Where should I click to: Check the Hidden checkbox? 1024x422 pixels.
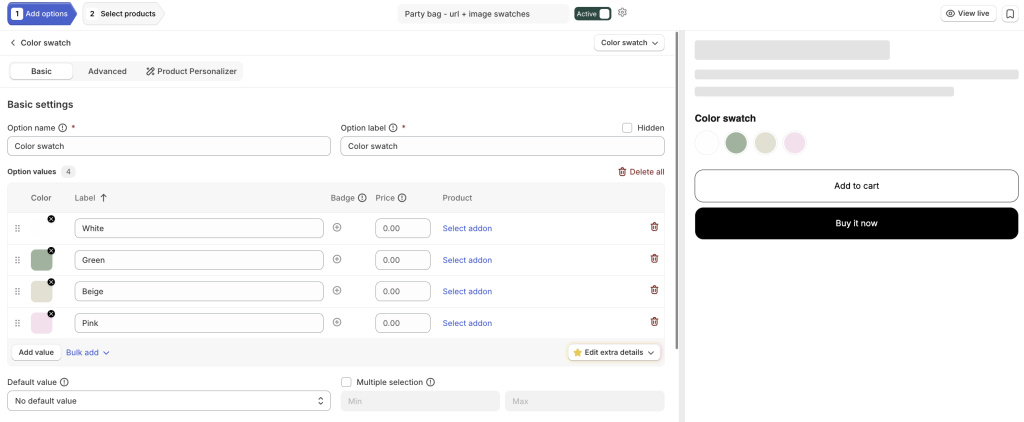point(627,128)
